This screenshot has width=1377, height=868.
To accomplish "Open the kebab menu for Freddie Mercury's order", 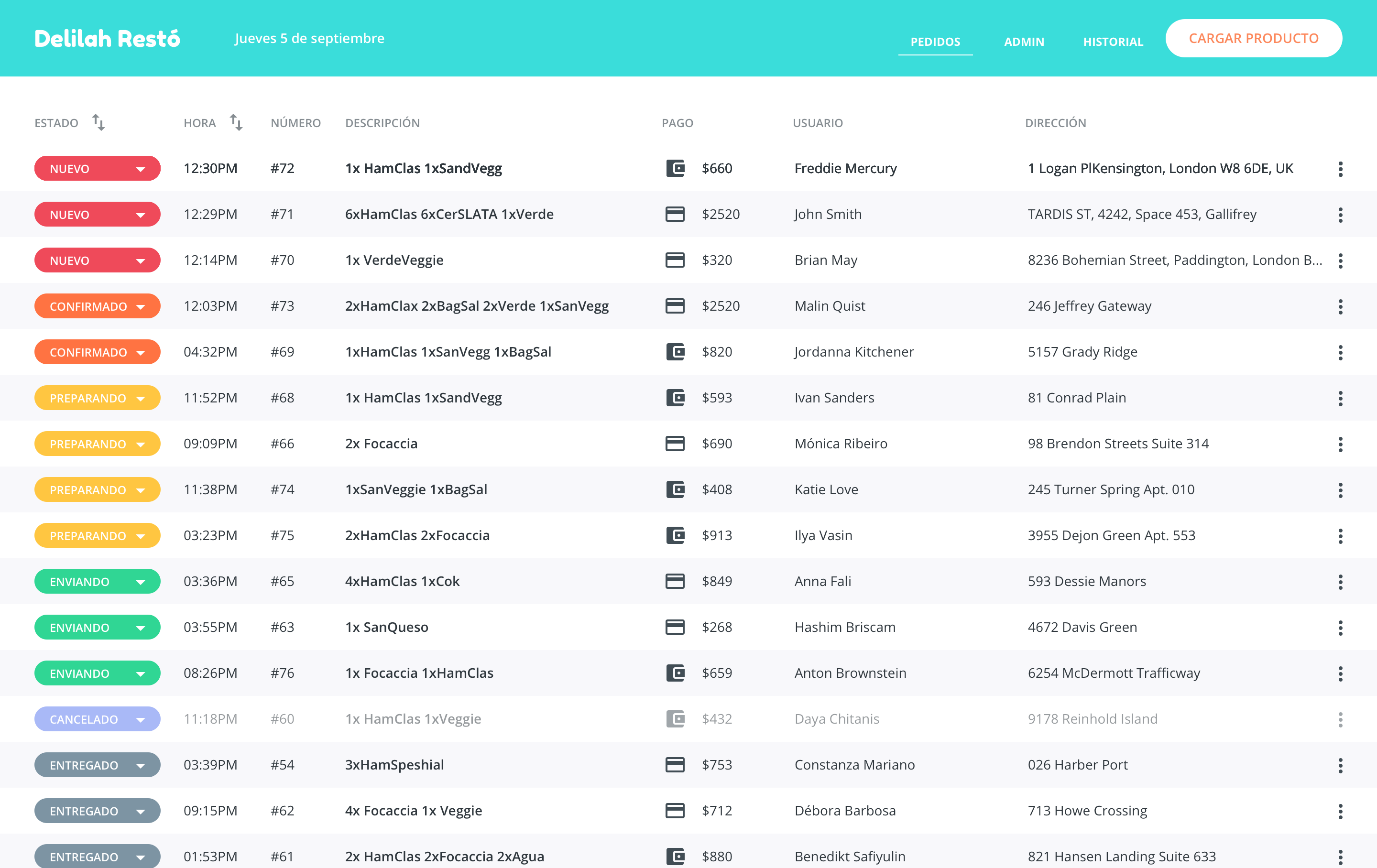I will pos(1340,169).
